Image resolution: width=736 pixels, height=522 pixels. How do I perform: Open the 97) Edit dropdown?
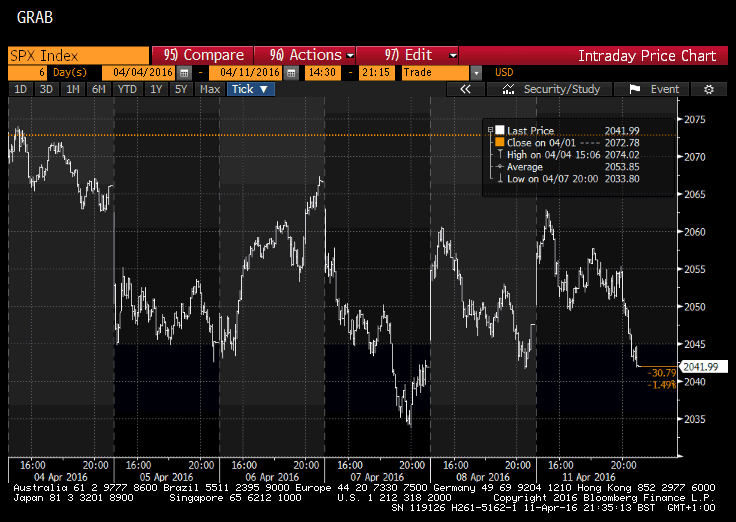407,55
